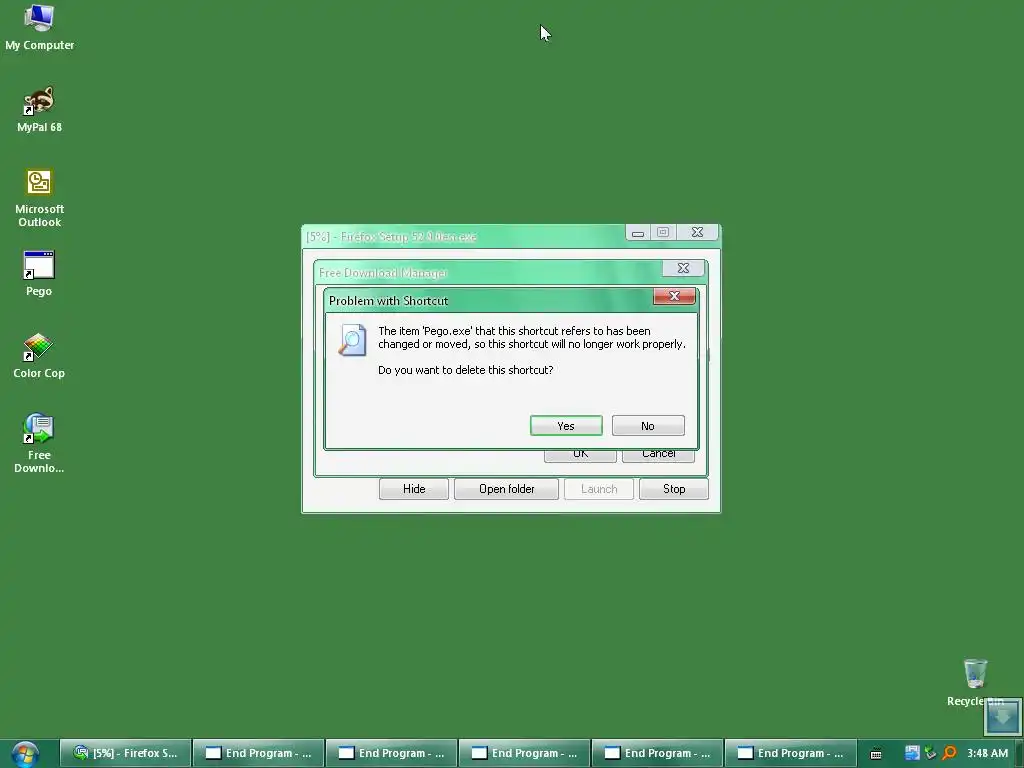This screenshot has width=1024, height=768.
Task: Click Yes to delete the Pego shortcut
Action: coord(566,426)
